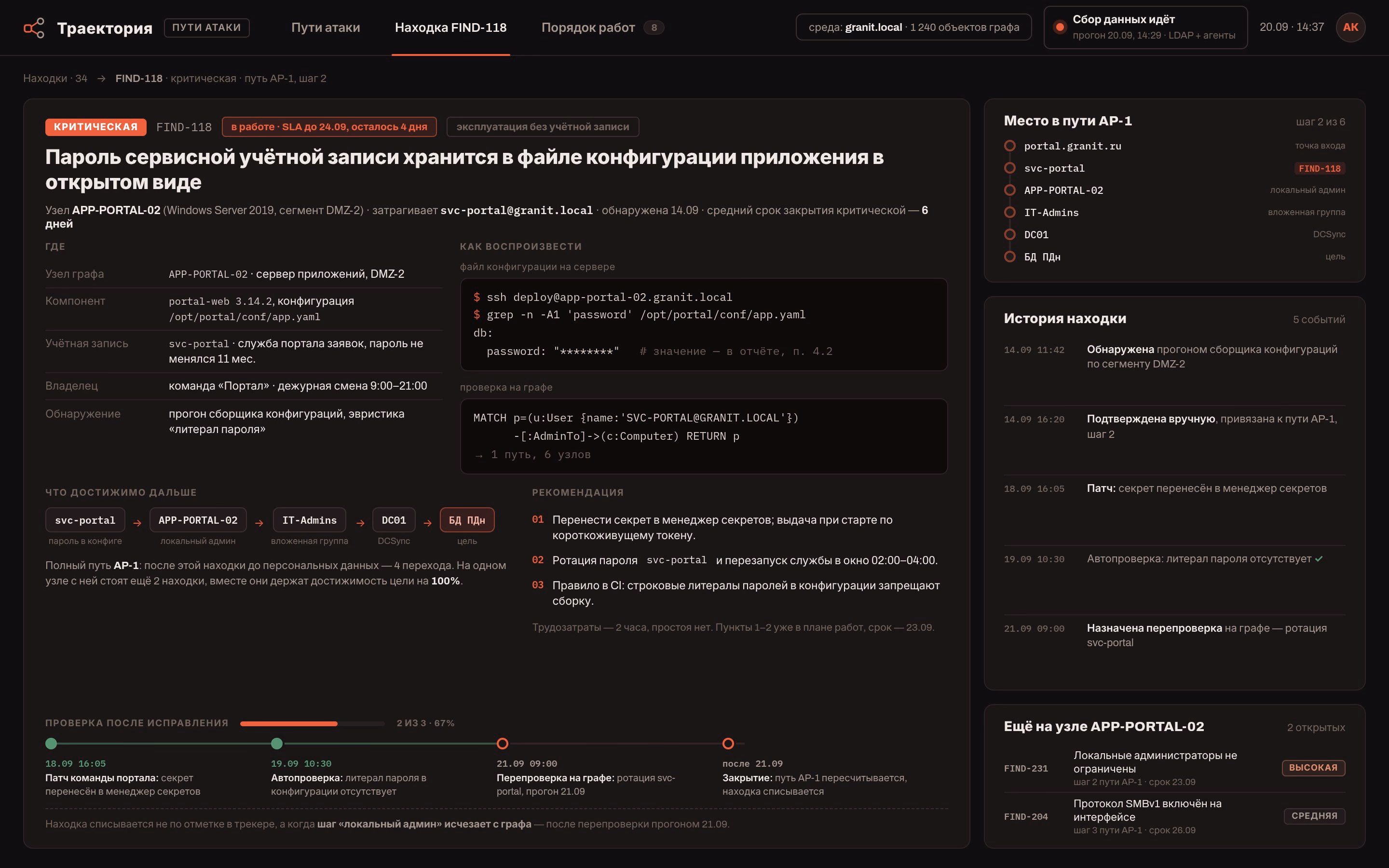Click the ВЫСОКАЯ severity badge

click(x=1313, y=768)
